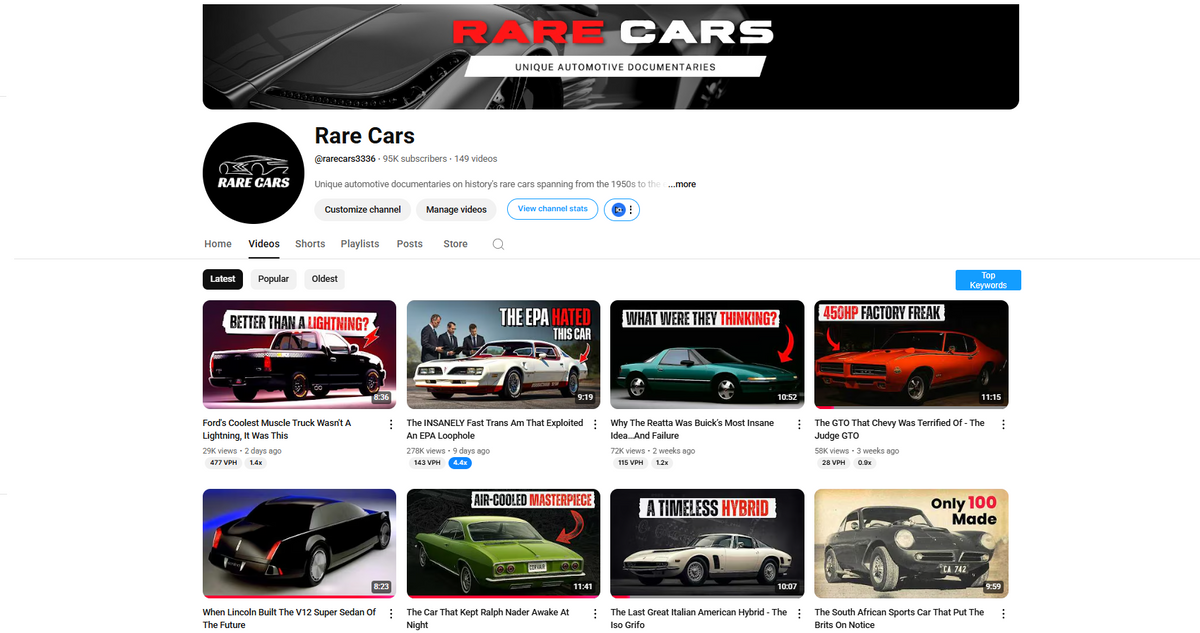Click the 149 videos count
Screen dimensions: 1200x633
475,159
